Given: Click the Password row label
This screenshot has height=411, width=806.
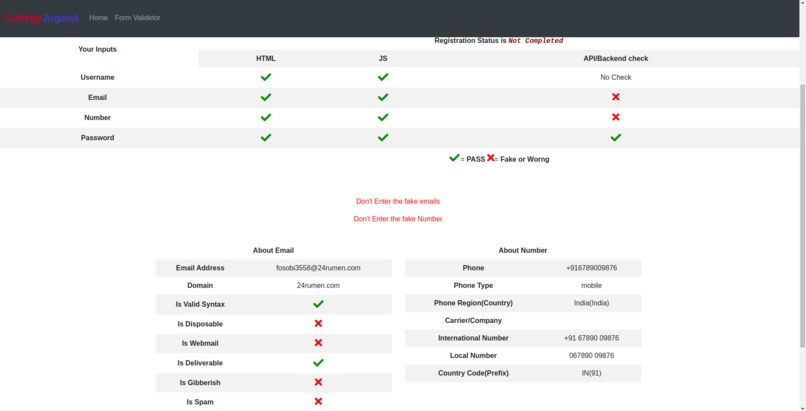Looking at the screenshot, I should 98,138.
